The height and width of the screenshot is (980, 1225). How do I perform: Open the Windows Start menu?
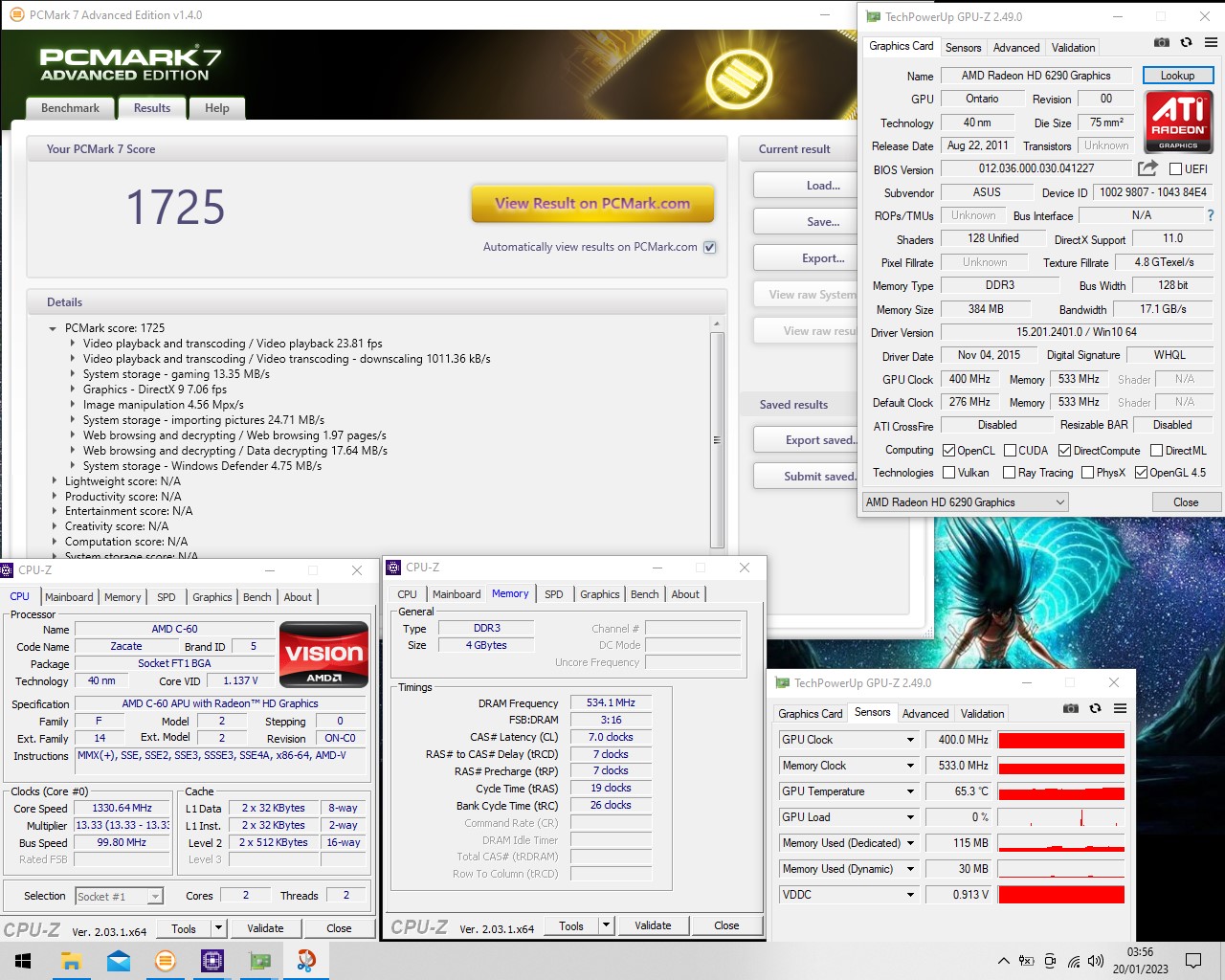tap(24, 961)
